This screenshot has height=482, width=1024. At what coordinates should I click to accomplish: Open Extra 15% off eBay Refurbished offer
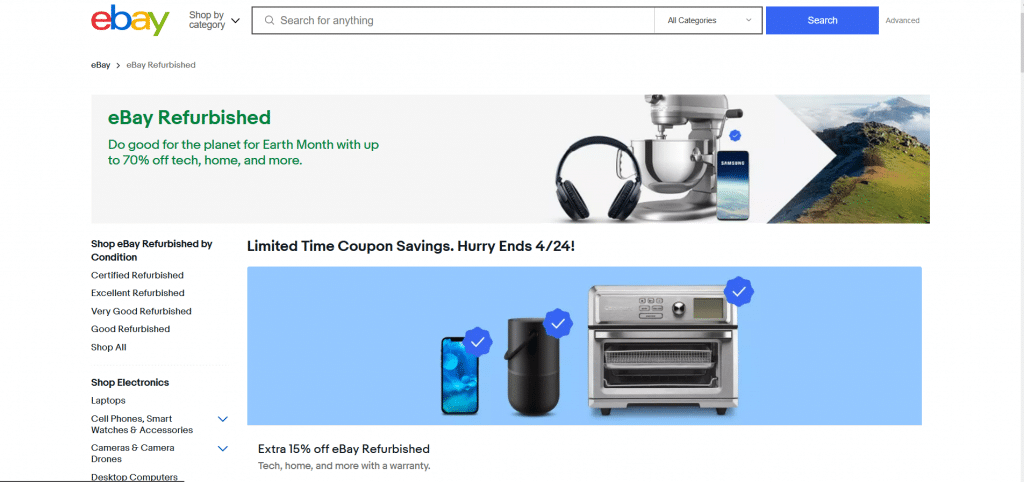point(344,449)
